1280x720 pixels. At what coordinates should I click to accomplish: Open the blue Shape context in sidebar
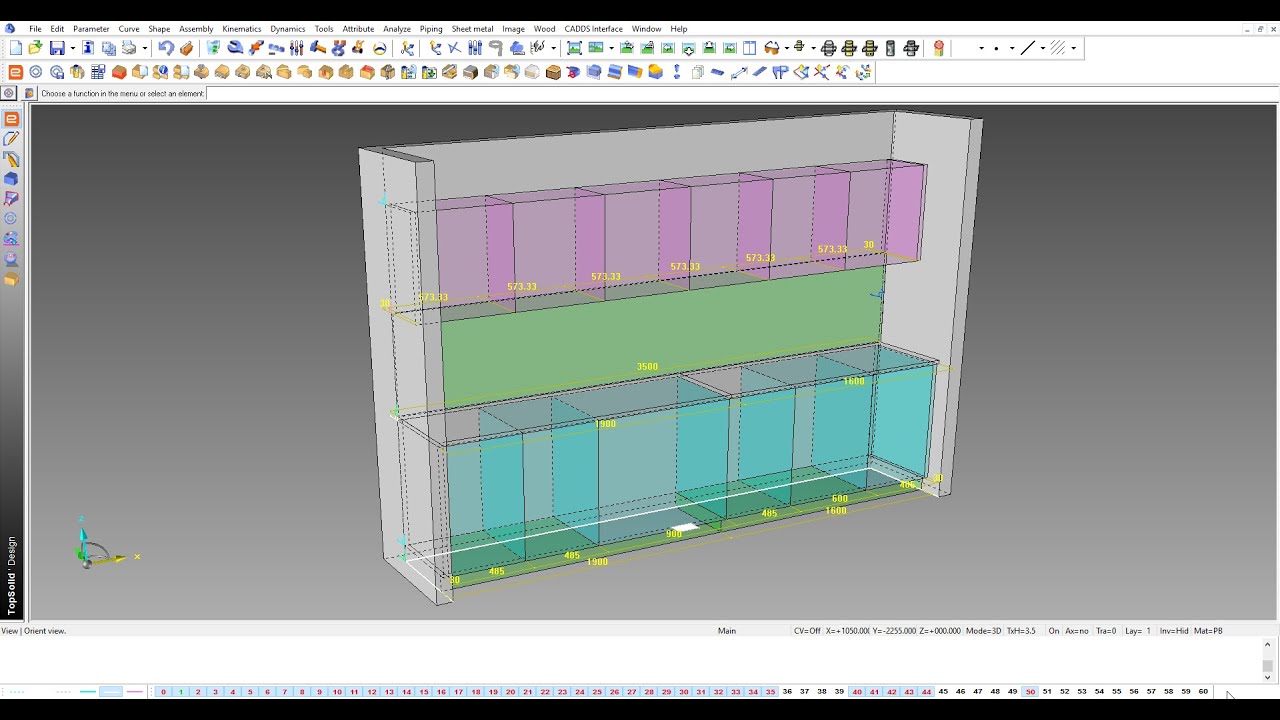(12, 179)
